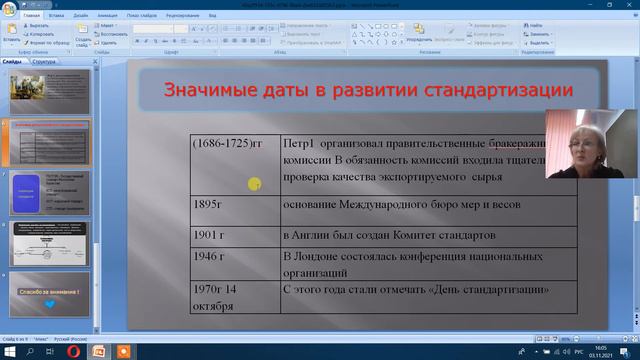Image resolution: width=640 pixels, height=360 pixels.
Task: Select the star shape in gallery
Action: click(394, 42)
